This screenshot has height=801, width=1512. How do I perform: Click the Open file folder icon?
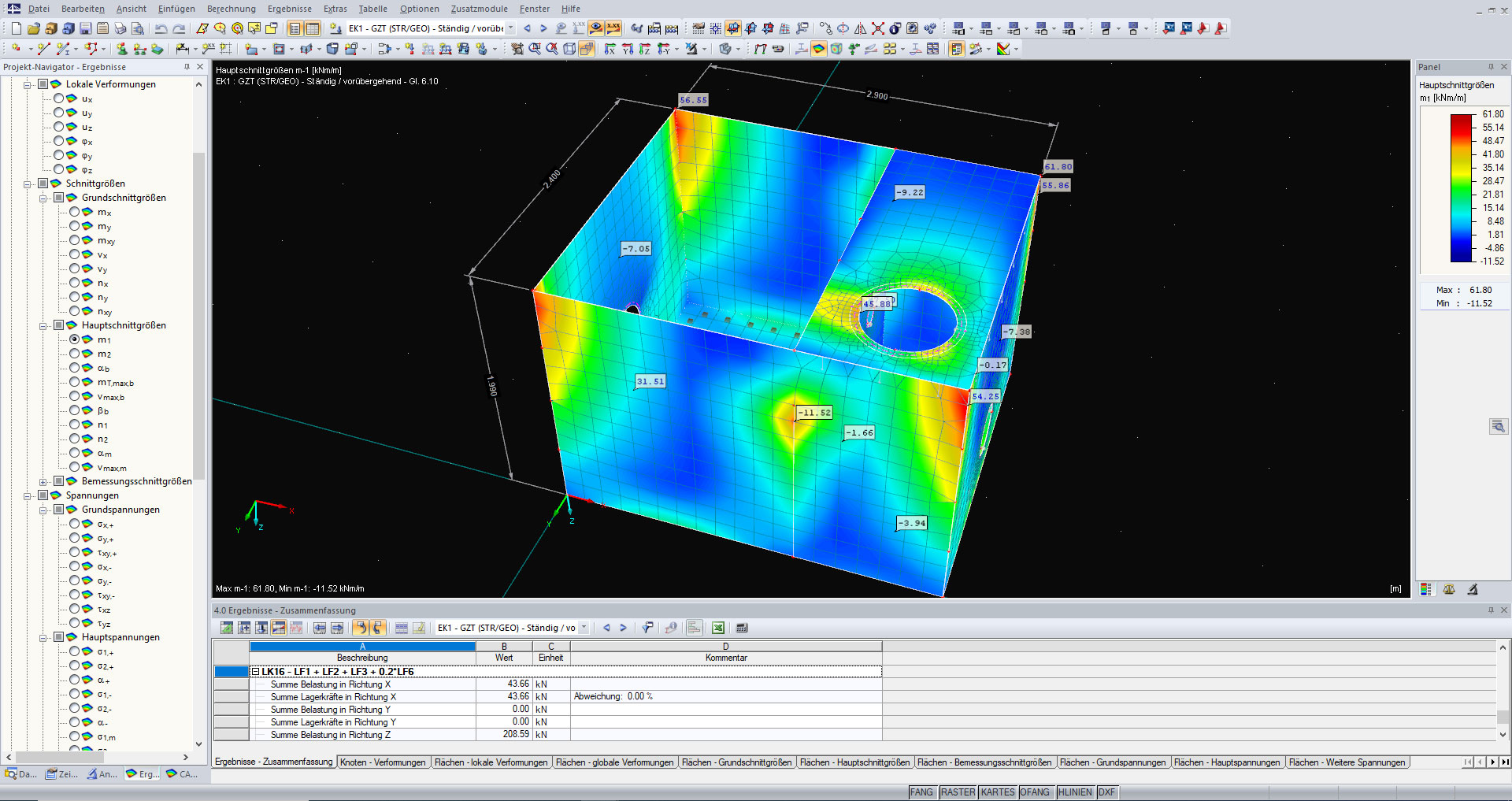point(33,28)
